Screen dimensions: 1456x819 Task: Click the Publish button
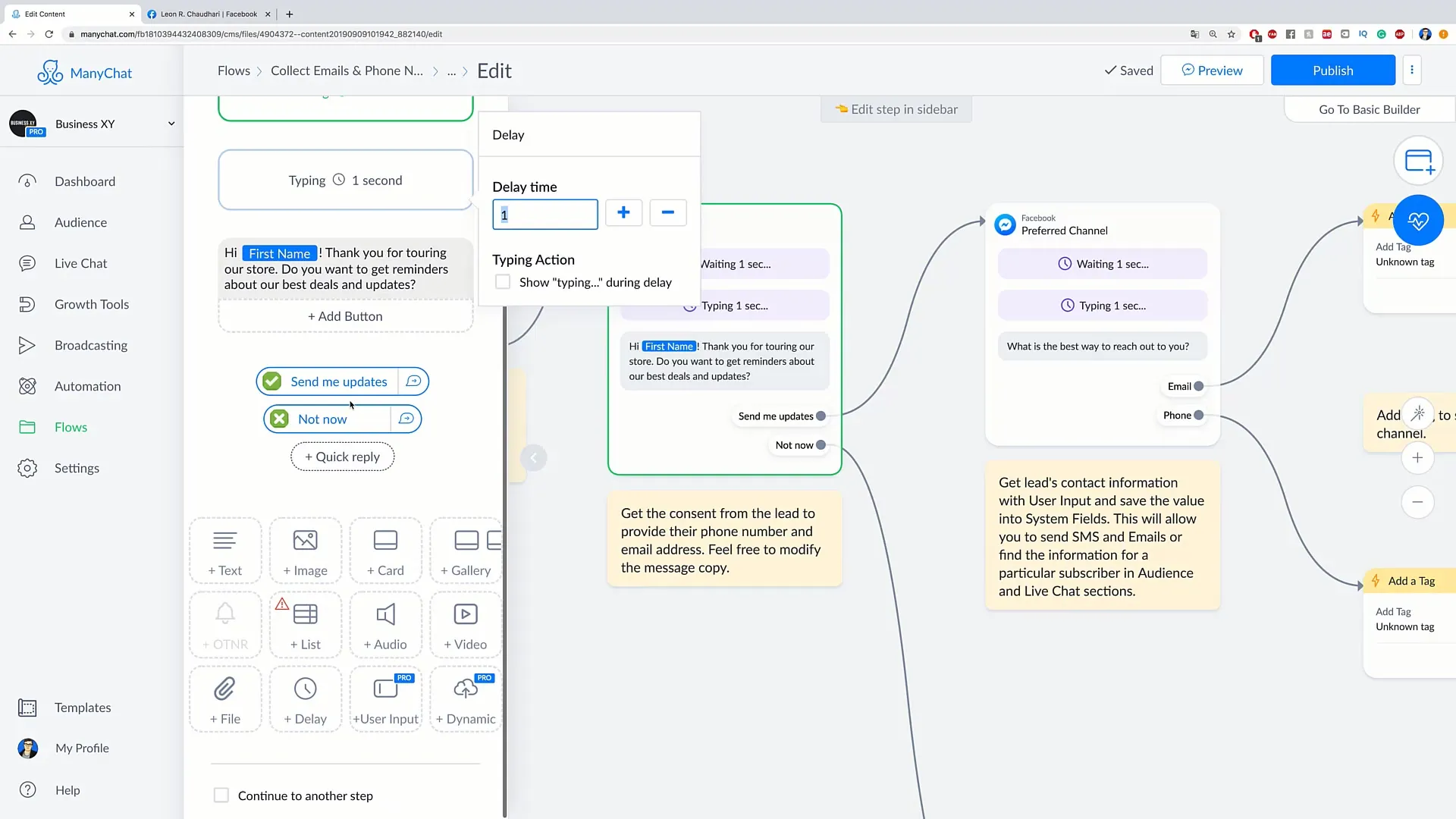tap(1333, 70)
